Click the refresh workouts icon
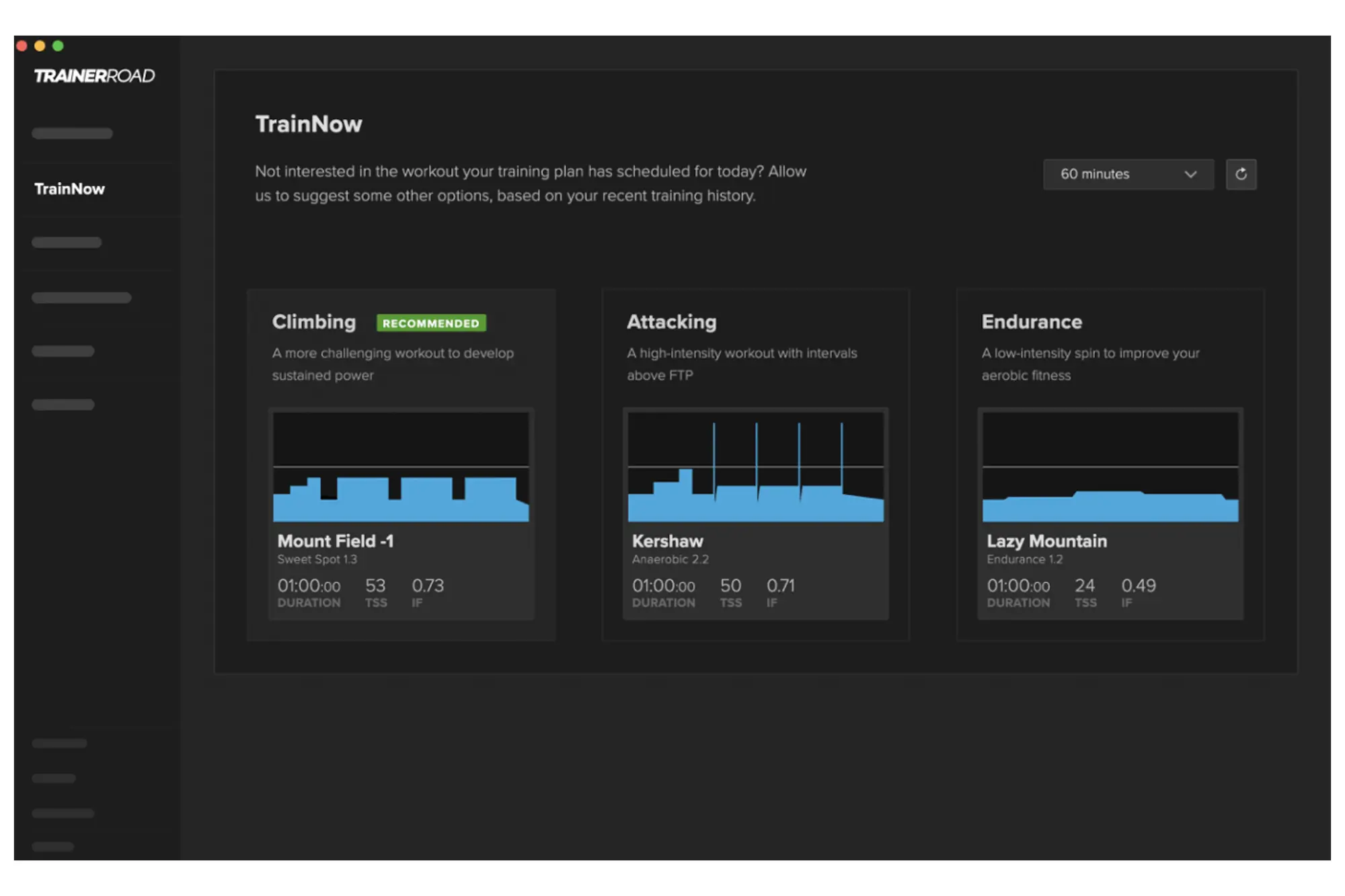Image resolution: width=1345 pixels, height=896 pixels. click(1241, 175)
